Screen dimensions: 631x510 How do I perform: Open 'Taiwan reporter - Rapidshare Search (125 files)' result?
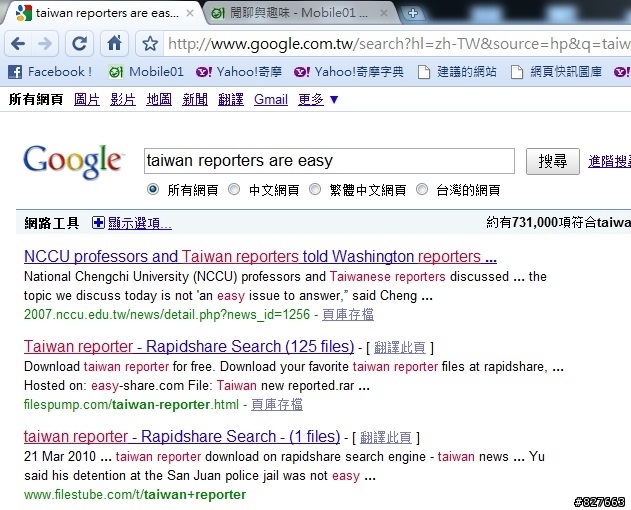pos(189,347)
